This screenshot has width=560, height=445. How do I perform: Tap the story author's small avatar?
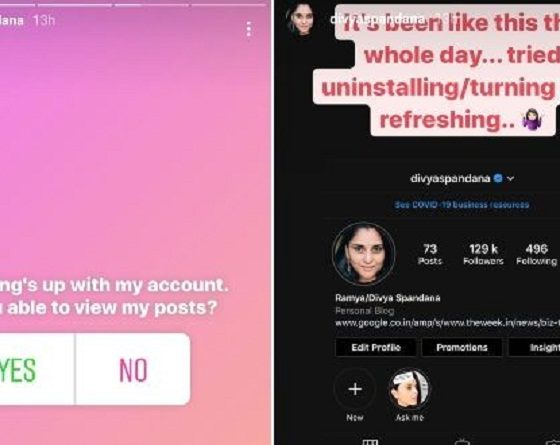click(x=301, y=19)
